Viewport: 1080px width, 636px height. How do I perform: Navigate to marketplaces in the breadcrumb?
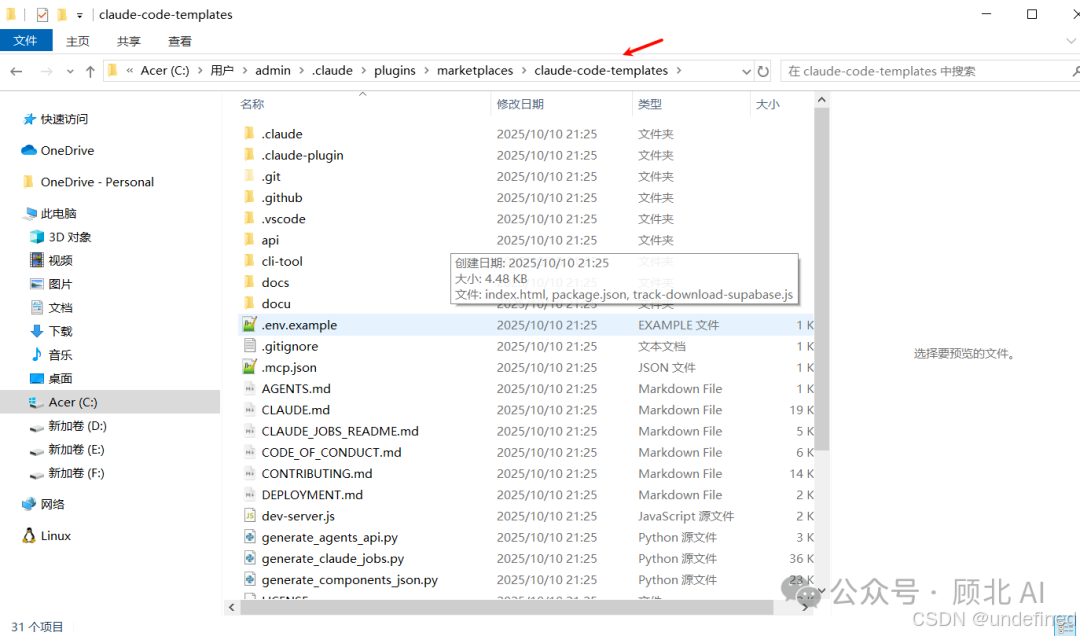click(x=475, y=70)
